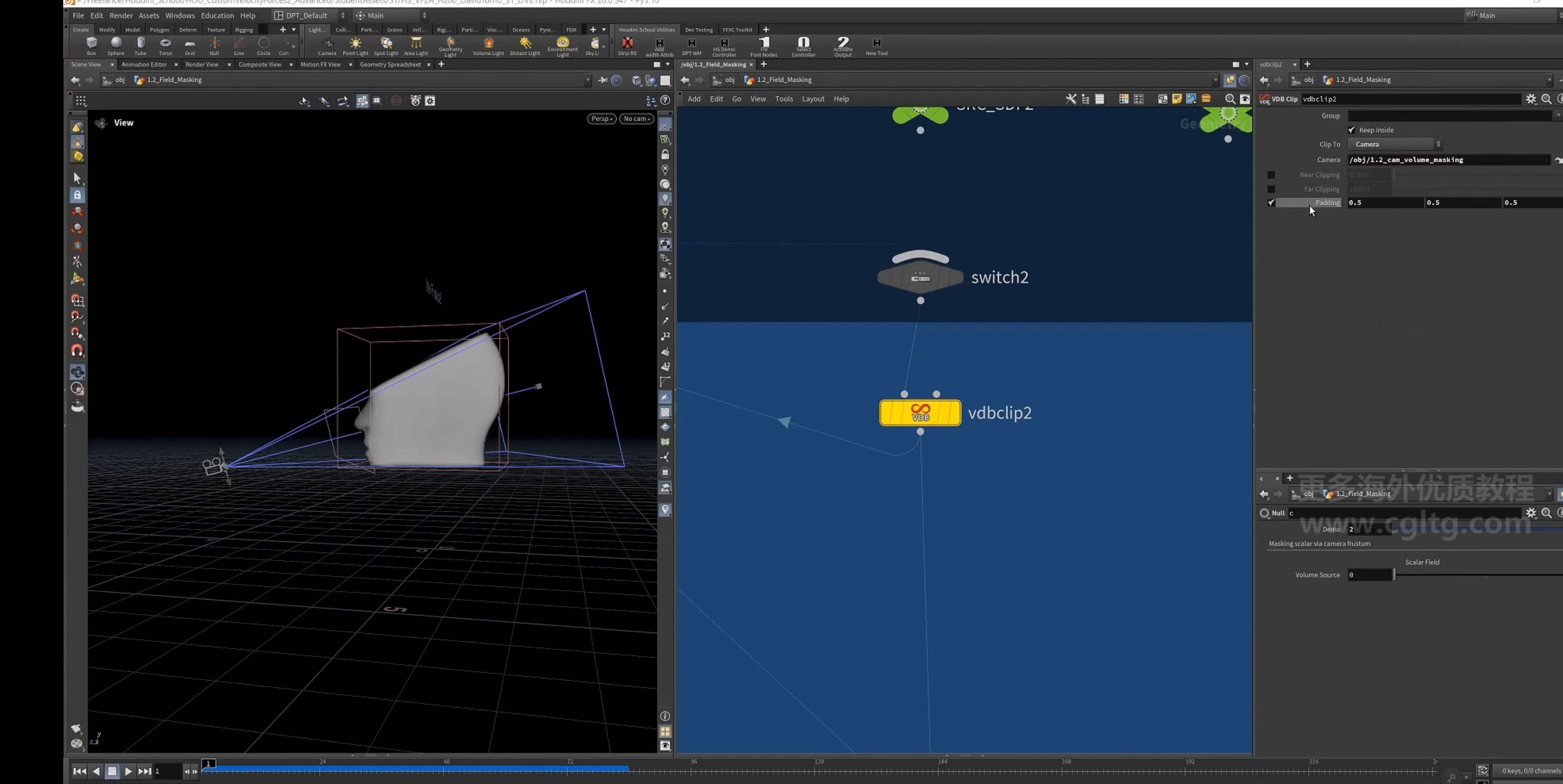
Task: Open the No cam camera dropdown
Action: (x=636, y=119)
